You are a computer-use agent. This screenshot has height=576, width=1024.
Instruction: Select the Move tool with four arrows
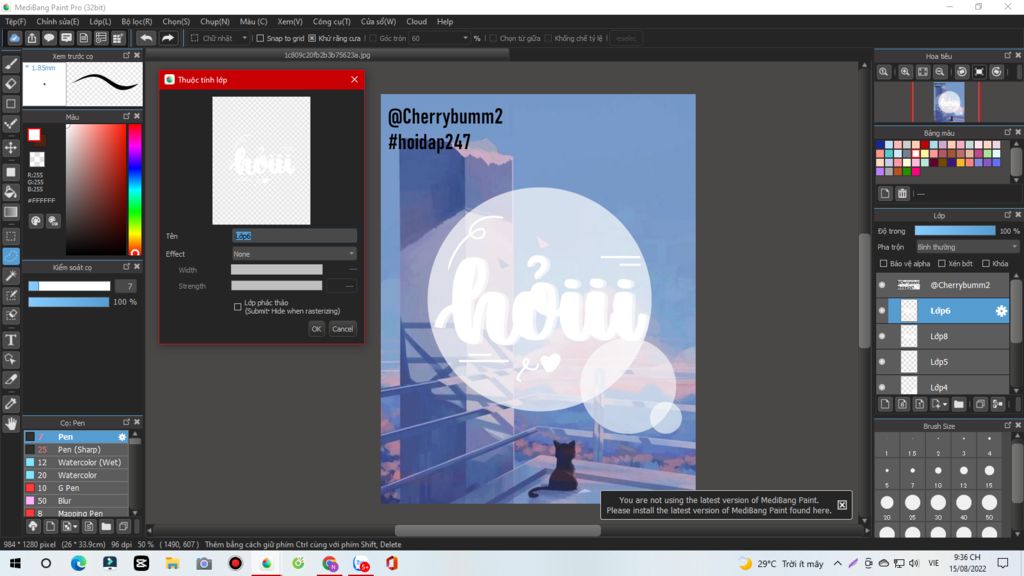tap(11, 148)
